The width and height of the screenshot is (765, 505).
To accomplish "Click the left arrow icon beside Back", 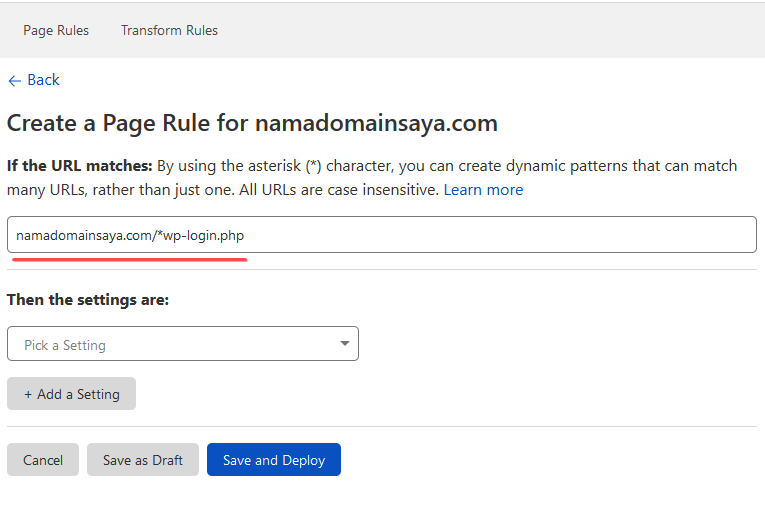I will click(x=14, y=80).
